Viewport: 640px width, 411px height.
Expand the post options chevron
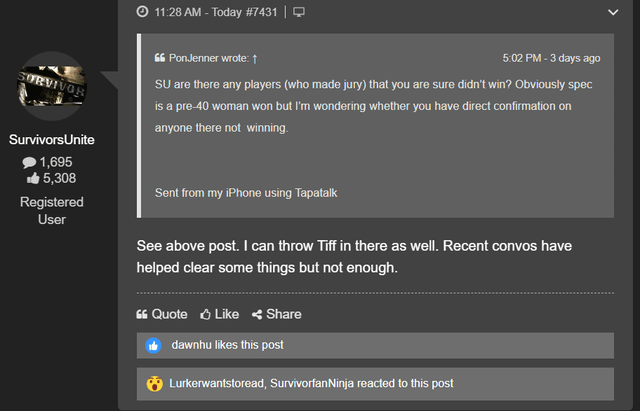click(613, 13)
